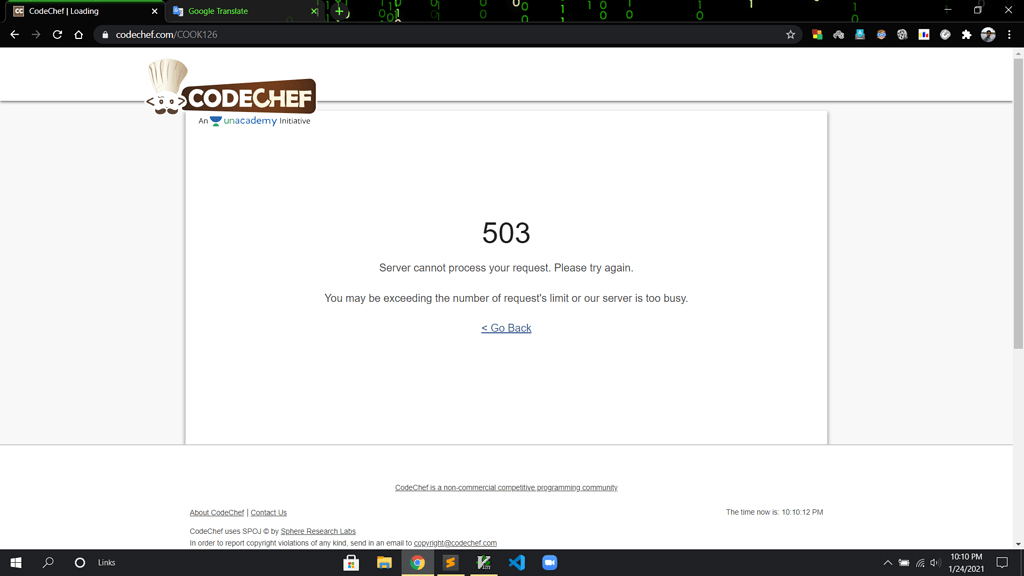
Task: Click the Go Back link
Action: [x=505, y=327]
